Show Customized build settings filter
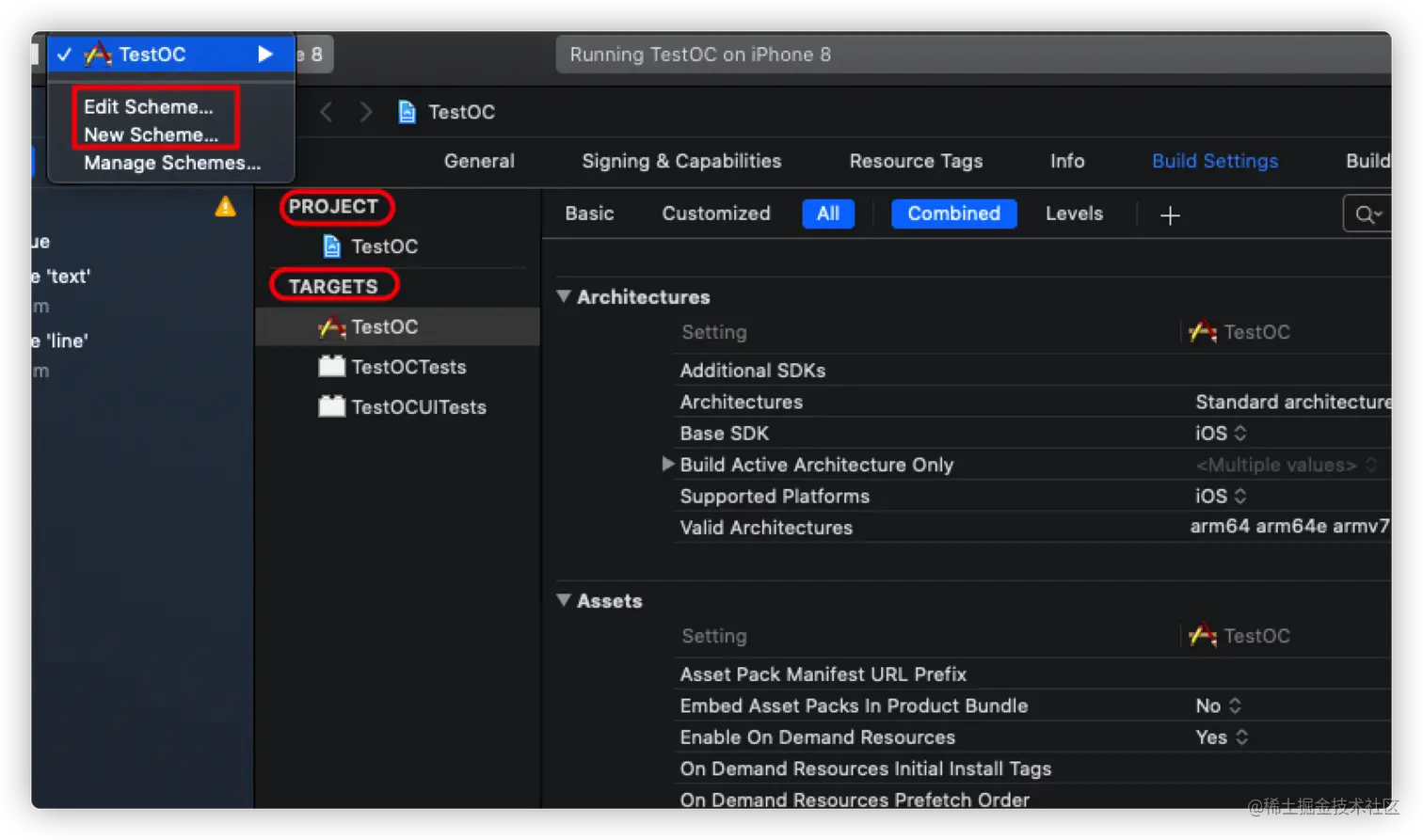The height and width of the screenshot is (840, 1423). [x=715, y=214]
